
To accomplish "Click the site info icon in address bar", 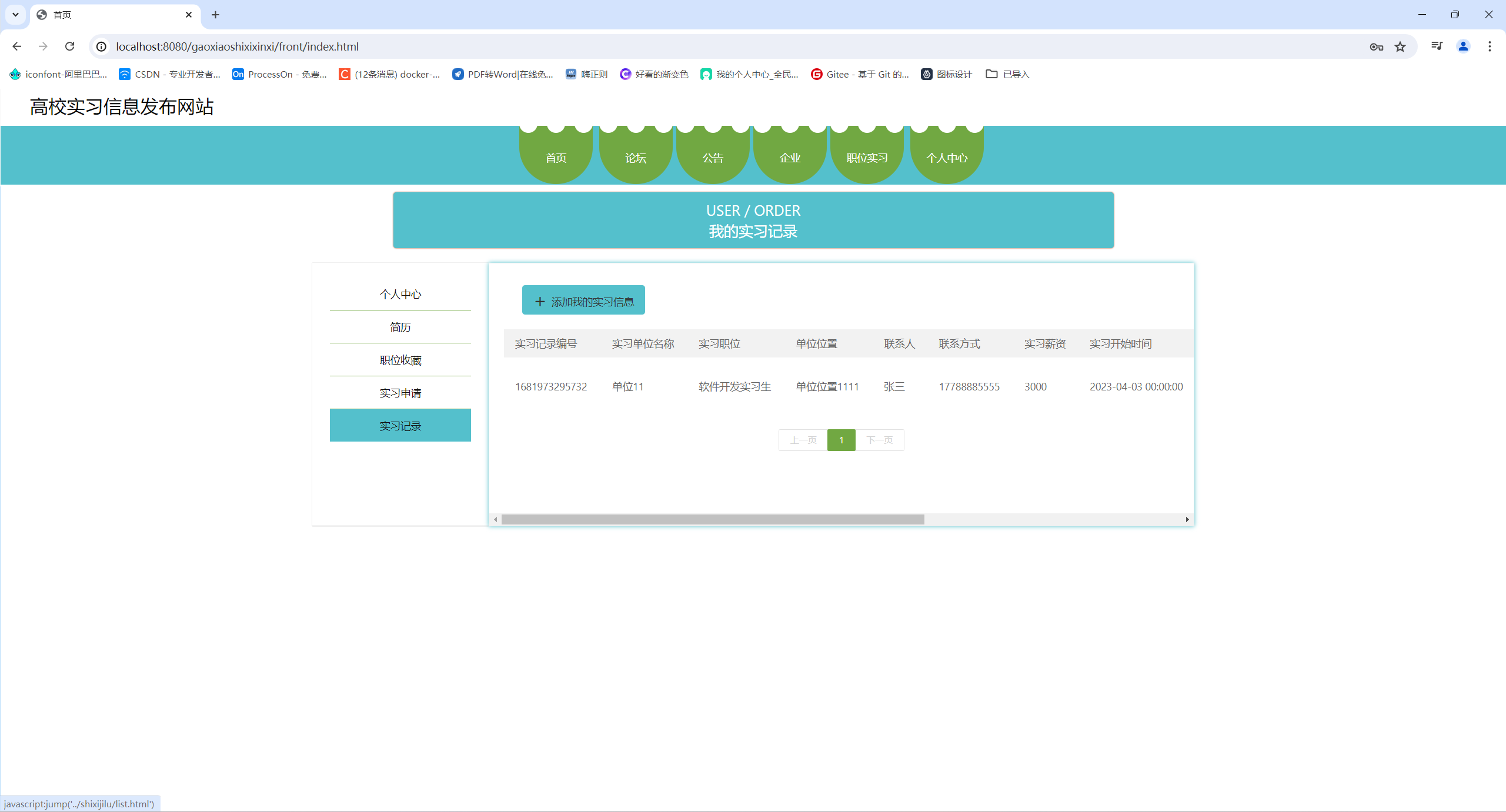I will point(102,46).
